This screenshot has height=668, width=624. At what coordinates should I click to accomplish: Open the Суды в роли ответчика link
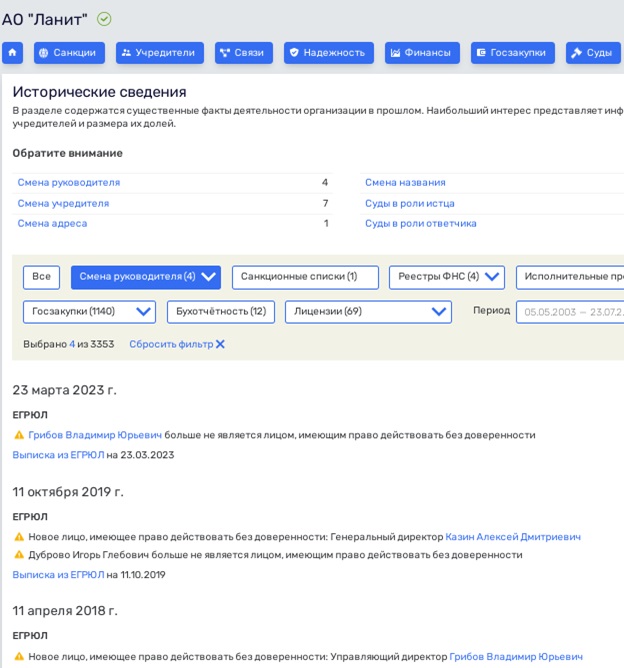(x=420, y=223)
